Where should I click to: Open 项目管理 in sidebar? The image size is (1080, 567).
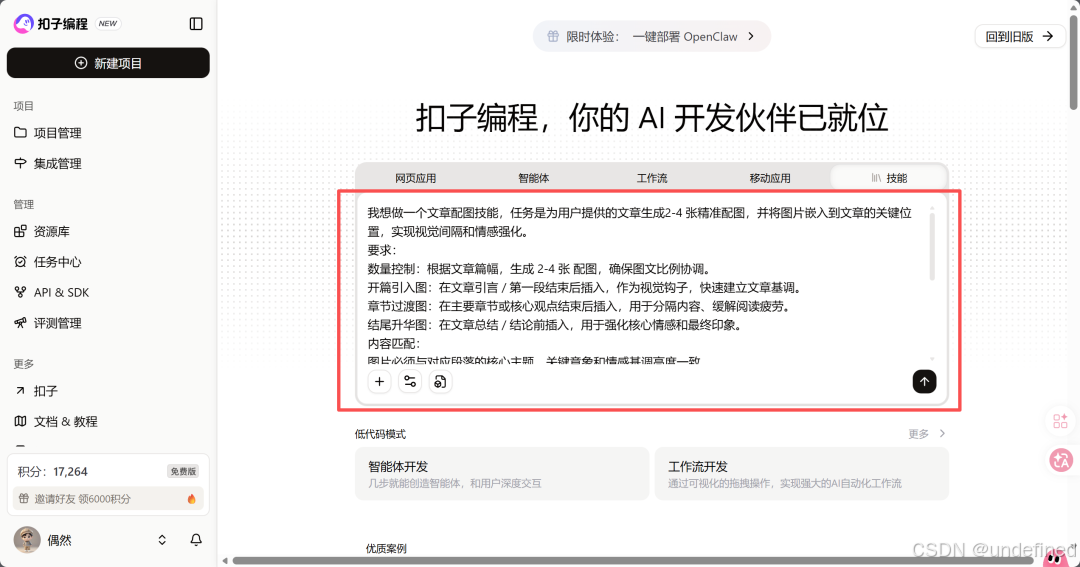pos(108,133)
